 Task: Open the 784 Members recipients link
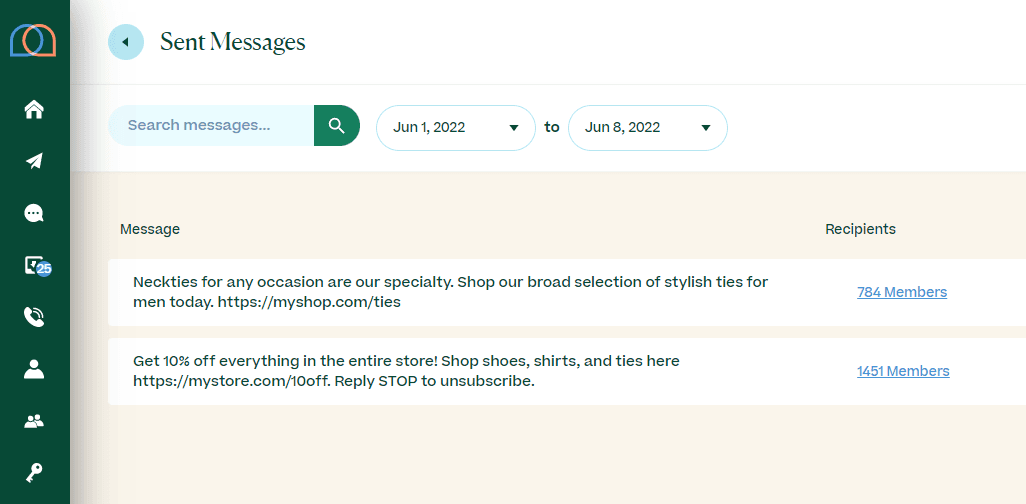pos(902,292)
